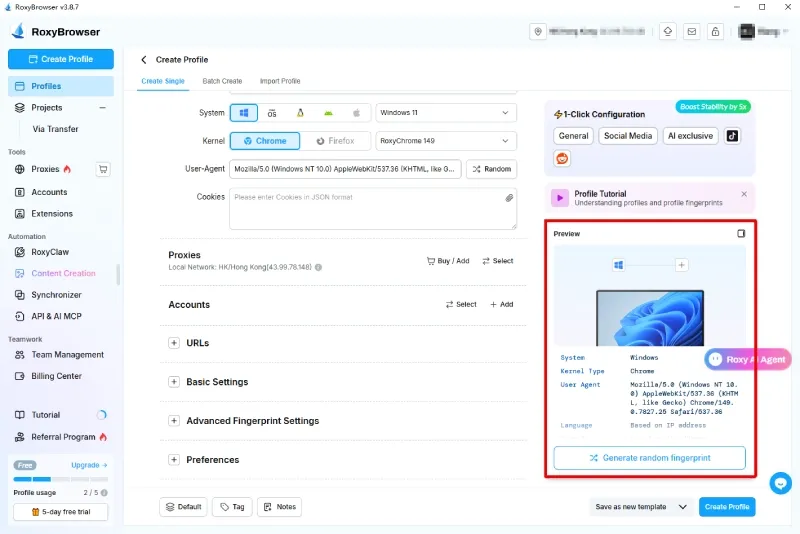Click Generate random fingerprint button

(x=649, y=458)
